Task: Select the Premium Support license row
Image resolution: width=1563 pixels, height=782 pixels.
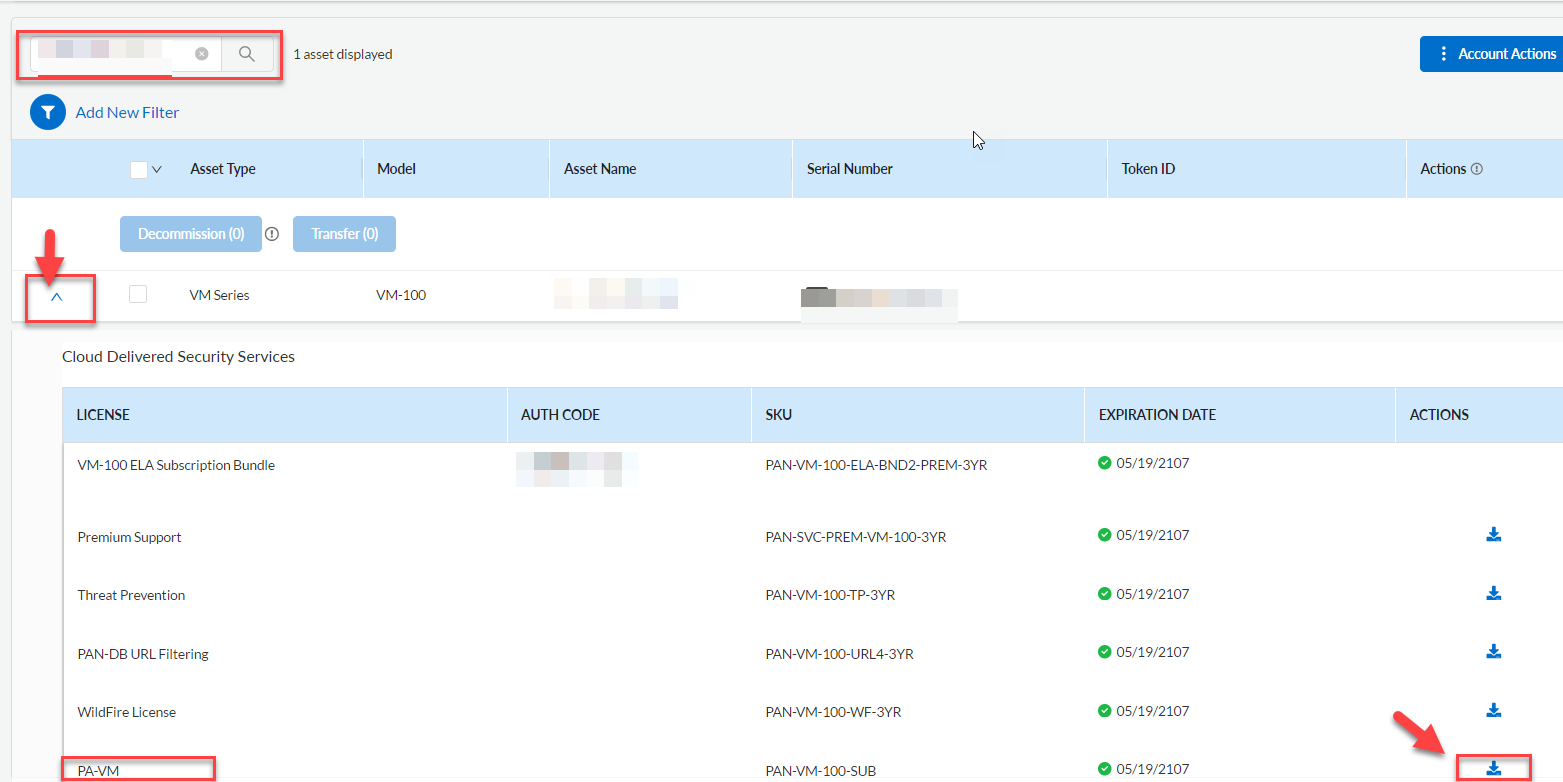Action: [129, 537]
